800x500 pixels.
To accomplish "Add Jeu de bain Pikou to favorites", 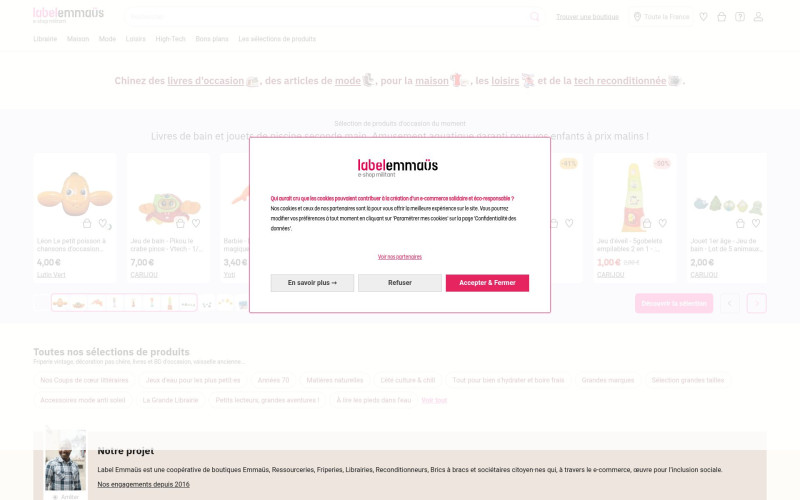I will (196, 223).
